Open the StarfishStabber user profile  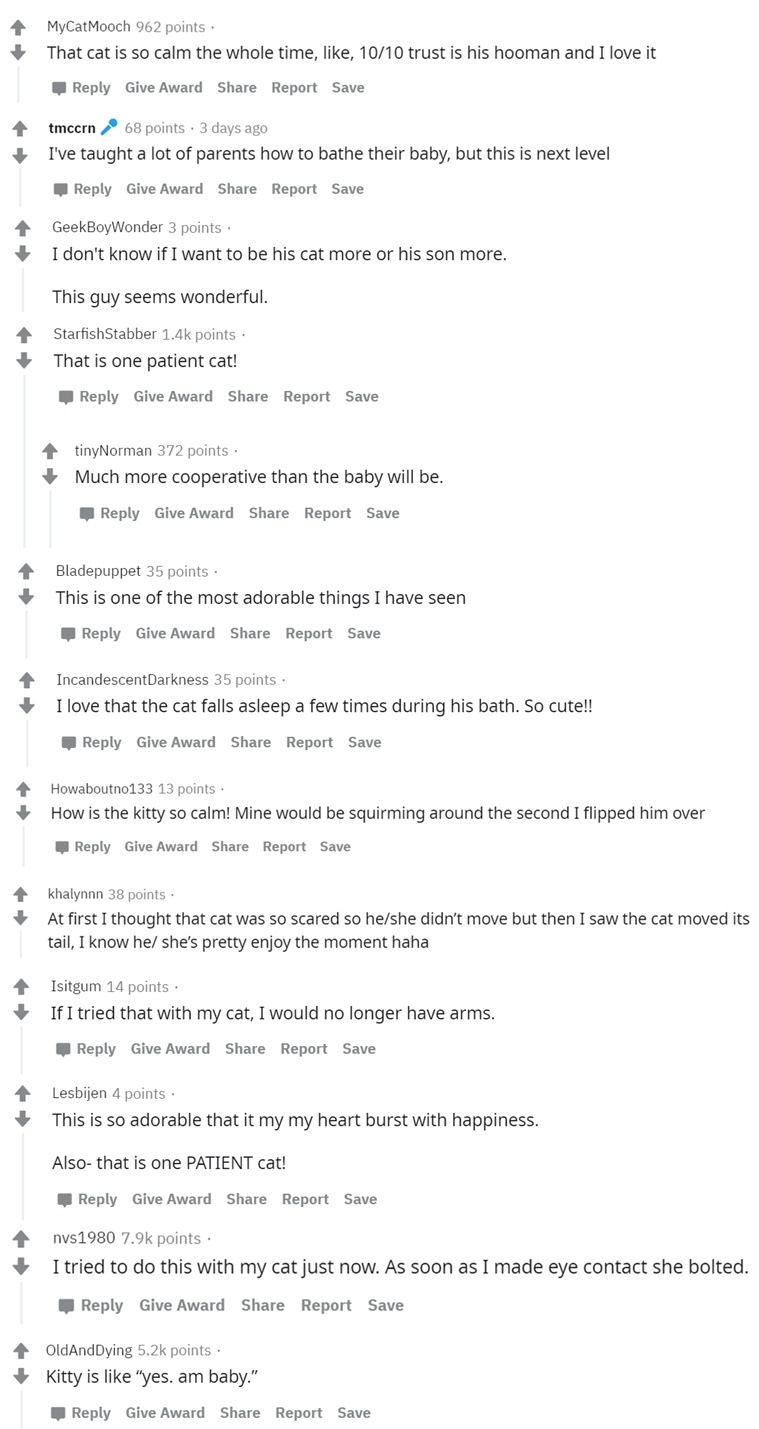[x=105, y=334]
